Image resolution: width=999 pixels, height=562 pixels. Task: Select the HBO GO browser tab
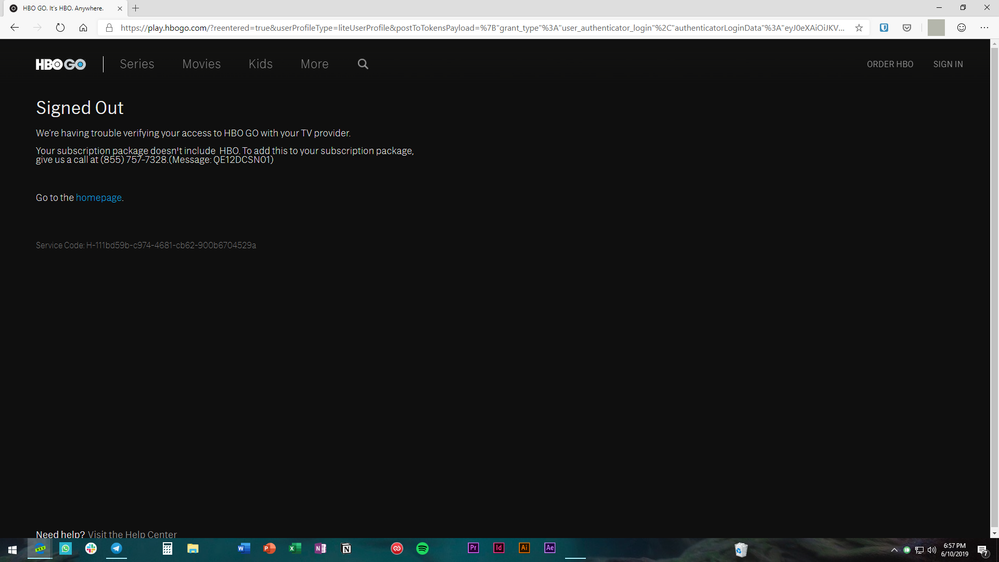point(64,8)
